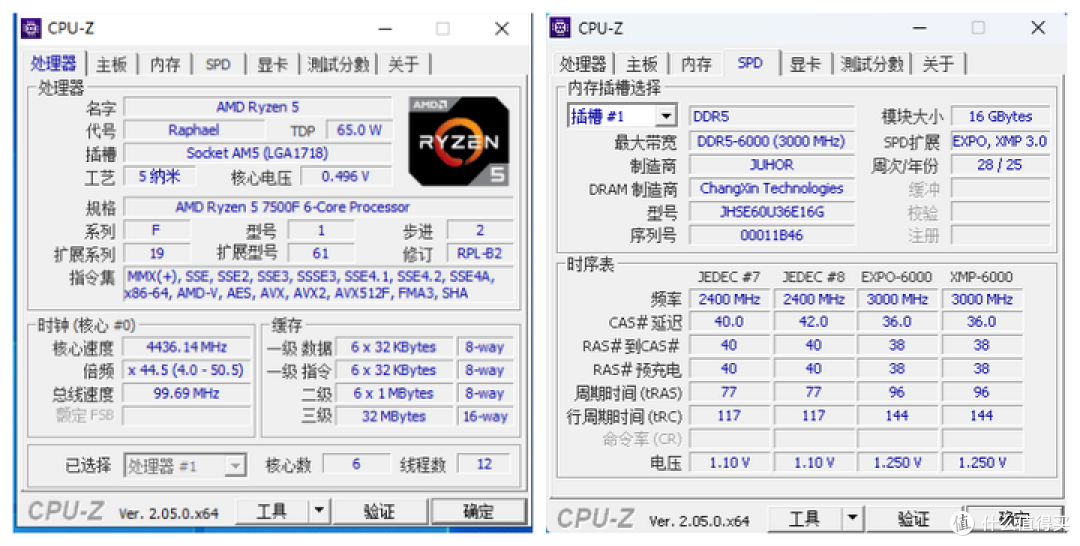Click EXPO-6000 voltage '1.250 V'
The image size is (1080, 546).
pyautogui.click(x=897, y=463)
